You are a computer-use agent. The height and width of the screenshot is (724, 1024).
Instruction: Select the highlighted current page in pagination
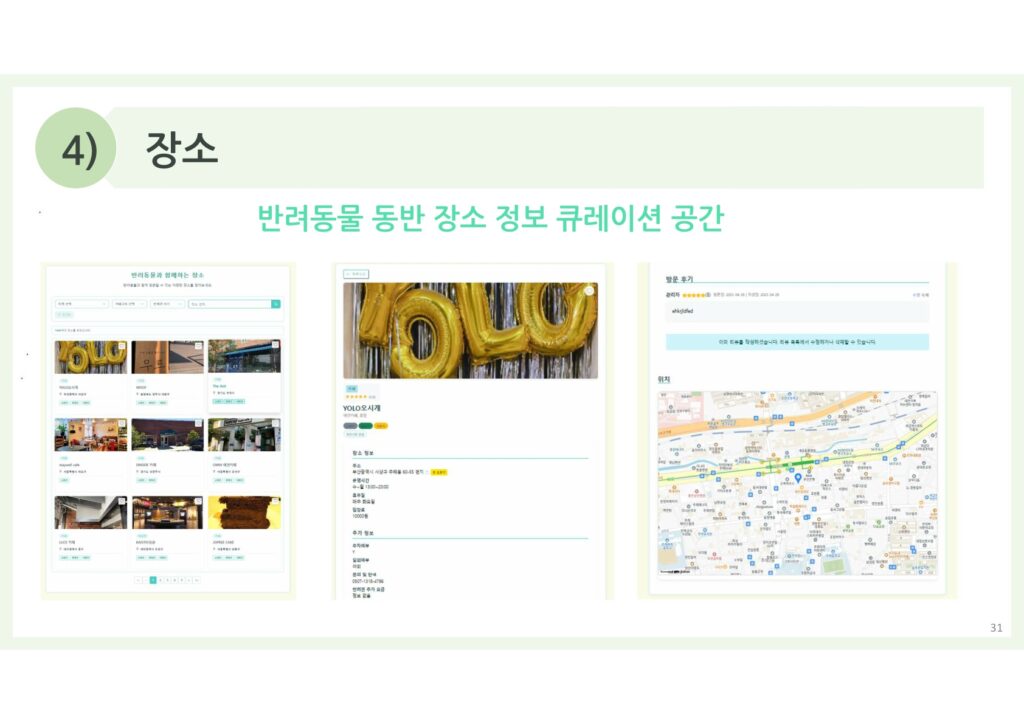[x=153, y=580]
